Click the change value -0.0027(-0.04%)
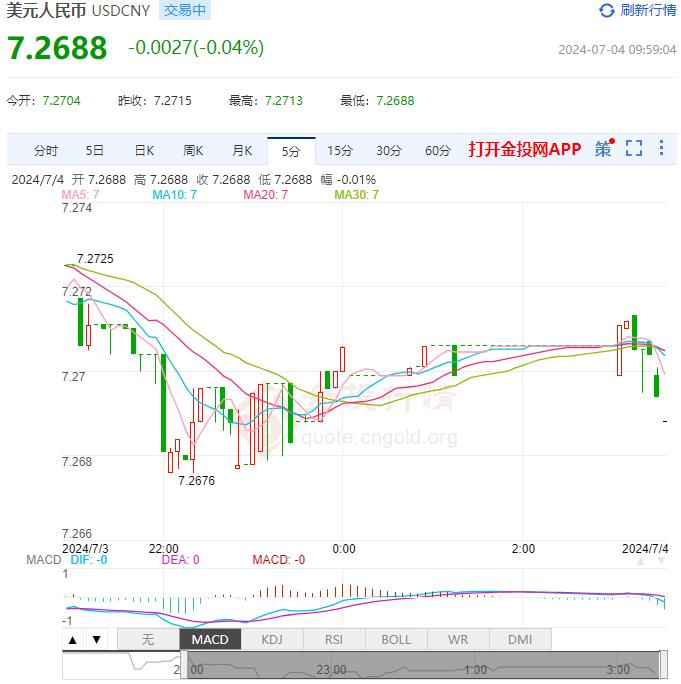 click(x=196, y=48)
